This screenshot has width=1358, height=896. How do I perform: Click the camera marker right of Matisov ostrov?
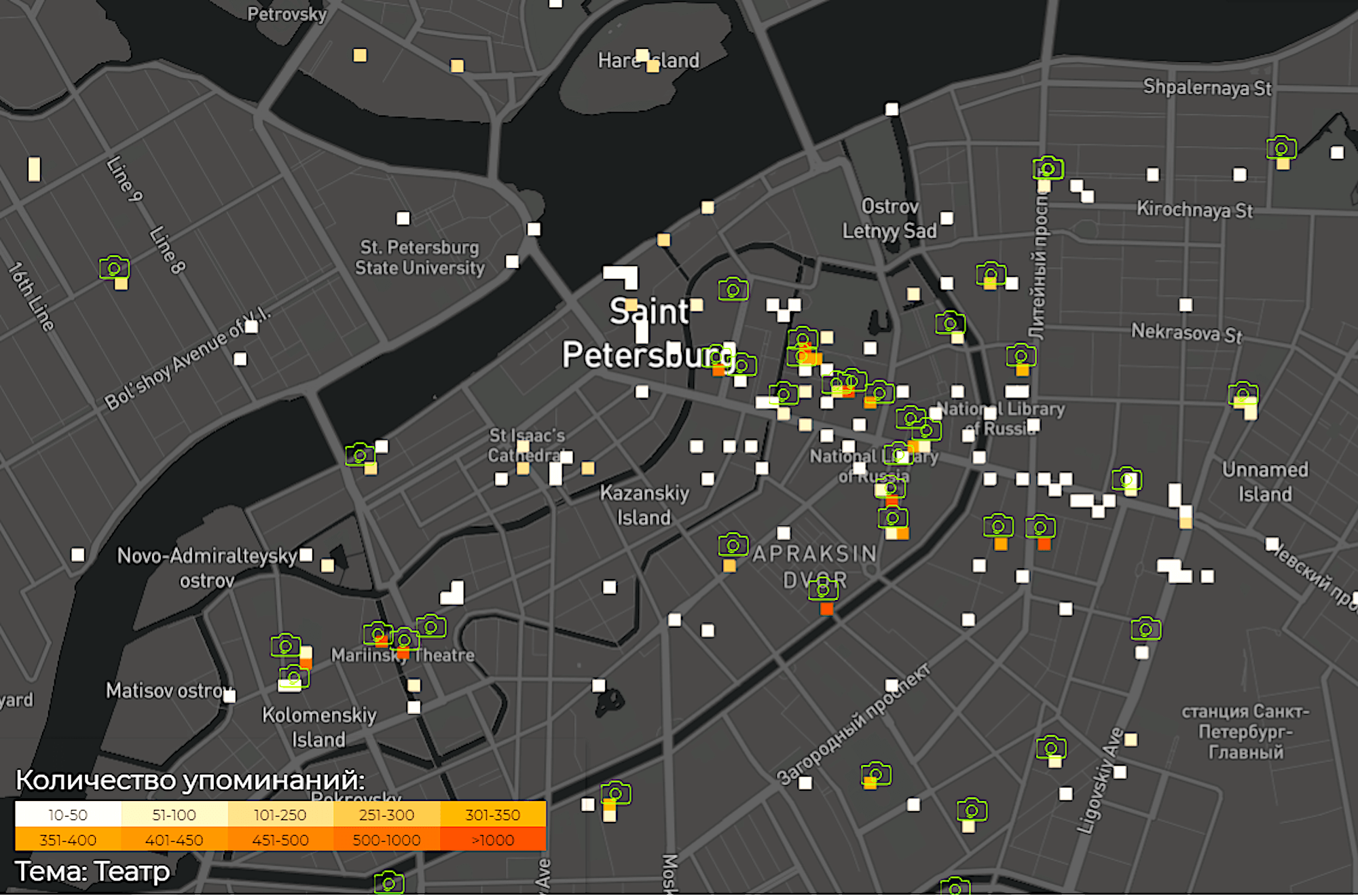(294, 677)
